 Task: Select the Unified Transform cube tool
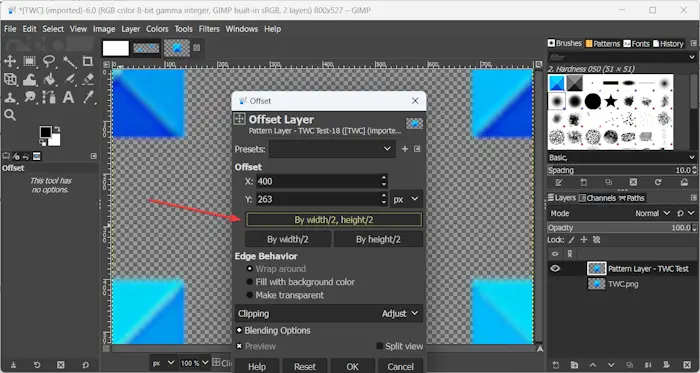10,79
